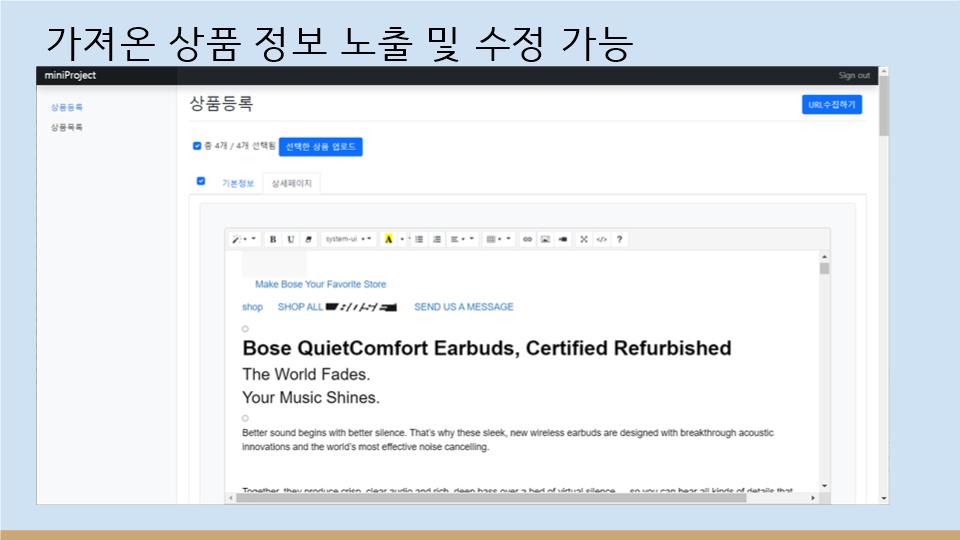
Task: Click the editor's vertical scrollbar thumb
Action: (x=825, y=269)
